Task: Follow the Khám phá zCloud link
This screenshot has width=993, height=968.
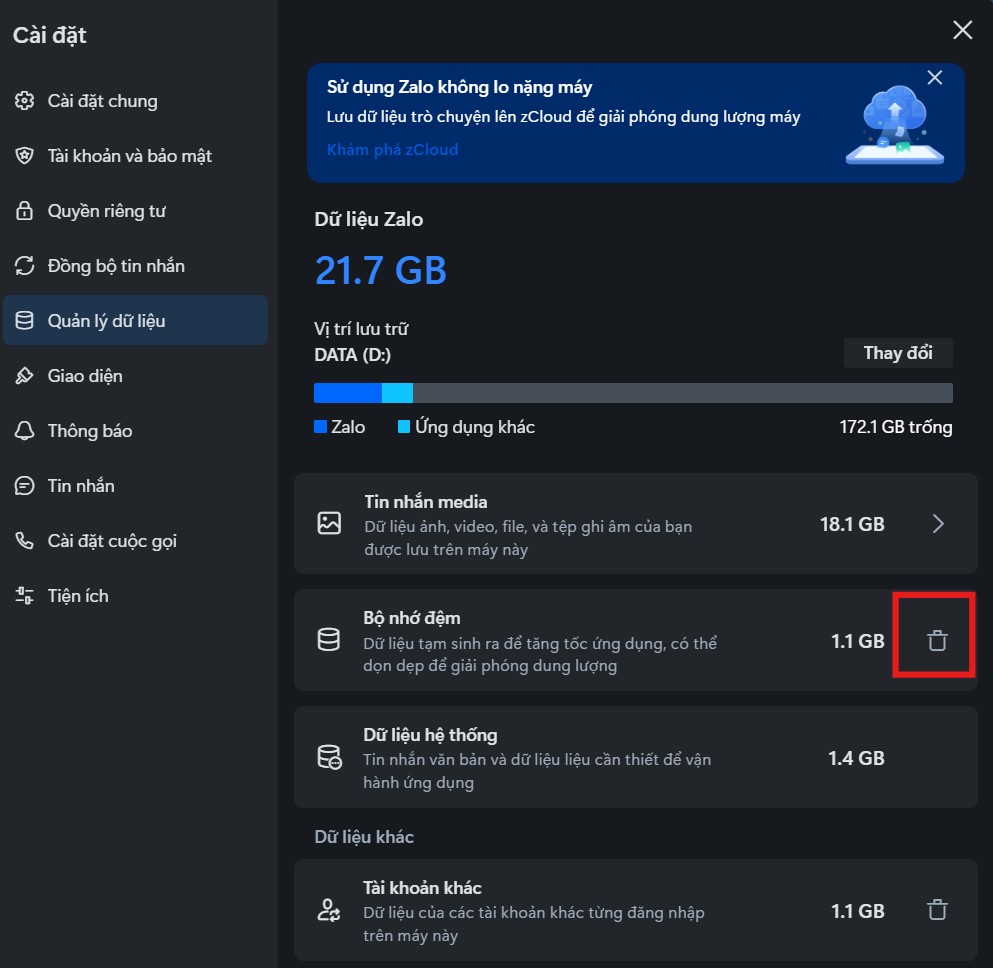Action: click(x=392, y=149)
